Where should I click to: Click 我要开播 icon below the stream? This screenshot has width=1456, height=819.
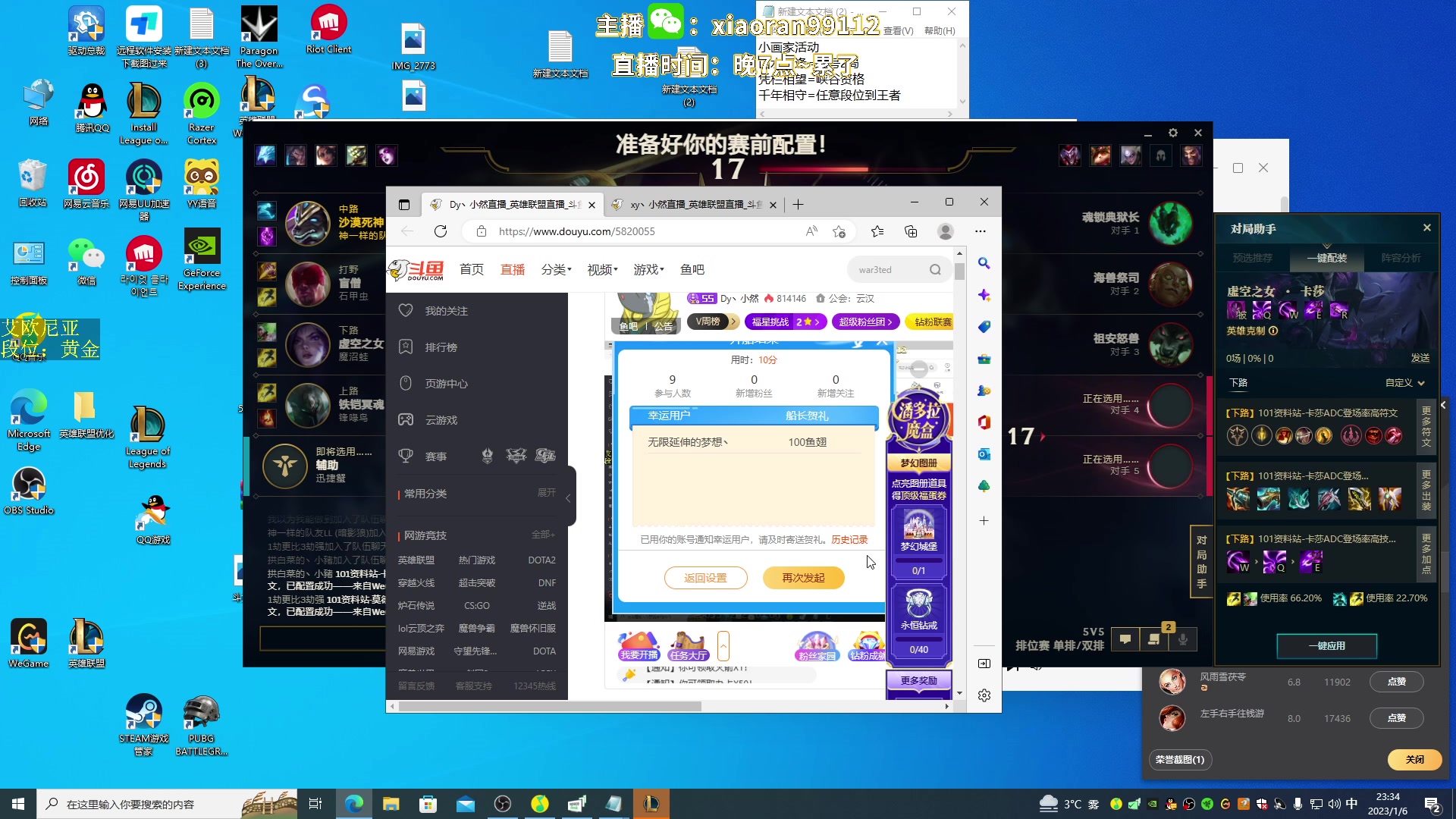tap(639, 646)
